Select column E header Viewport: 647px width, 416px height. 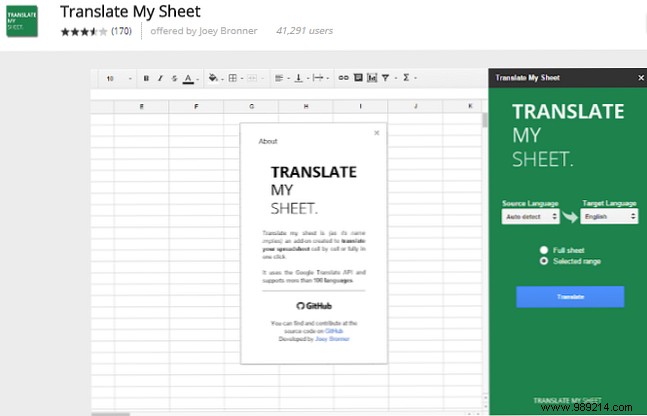[x=142, y=106]
